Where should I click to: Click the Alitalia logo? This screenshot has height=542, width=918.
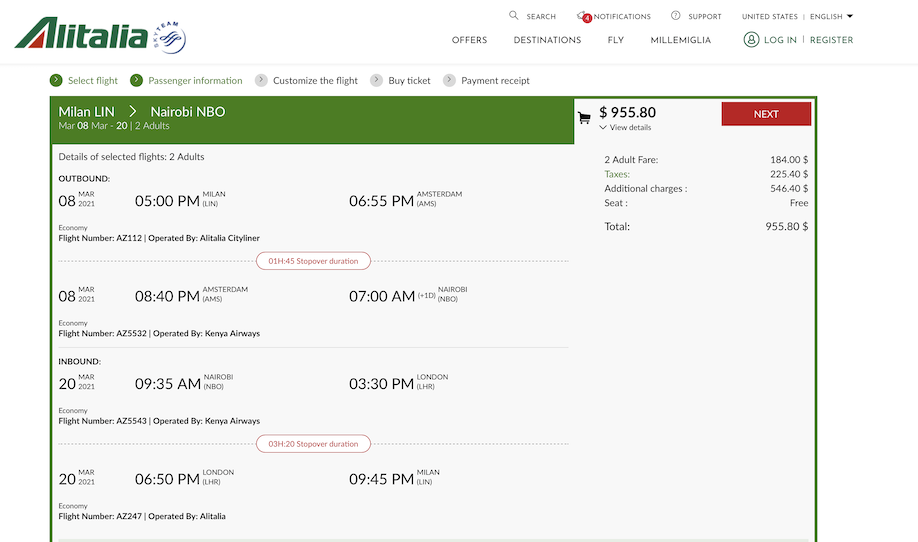pyautogui.click(x=81, y=33)
